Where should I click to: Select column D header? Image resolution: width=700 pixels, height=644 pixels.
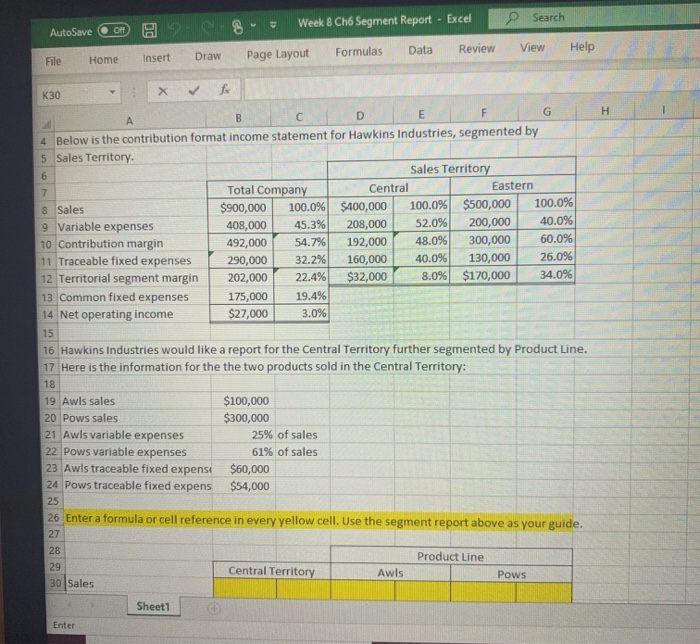point(360,116)
